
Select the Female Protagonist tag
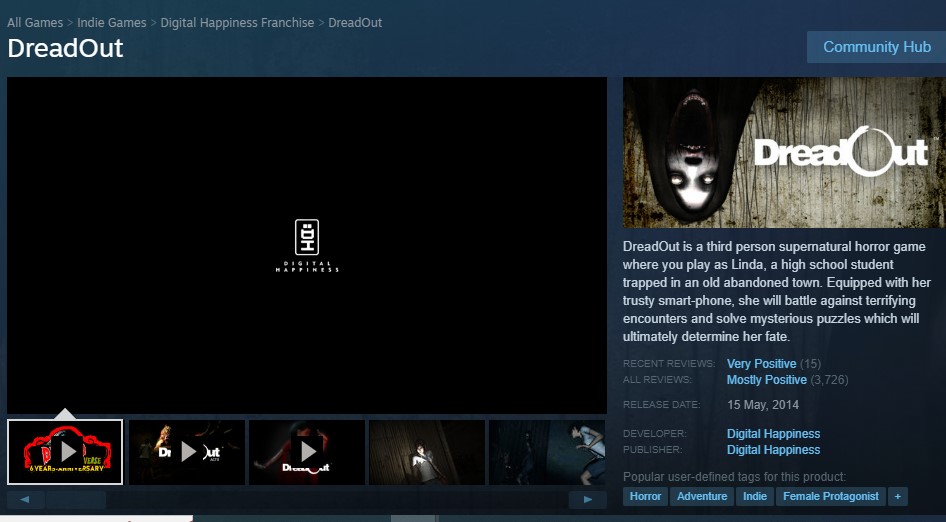(831, 496)
